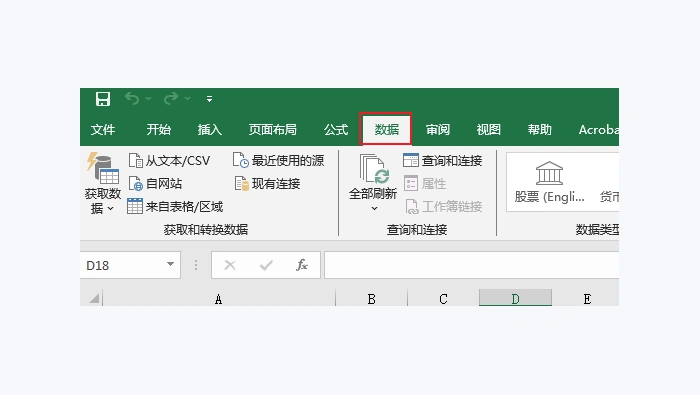Click inside the Name Box showing D18

122,266
